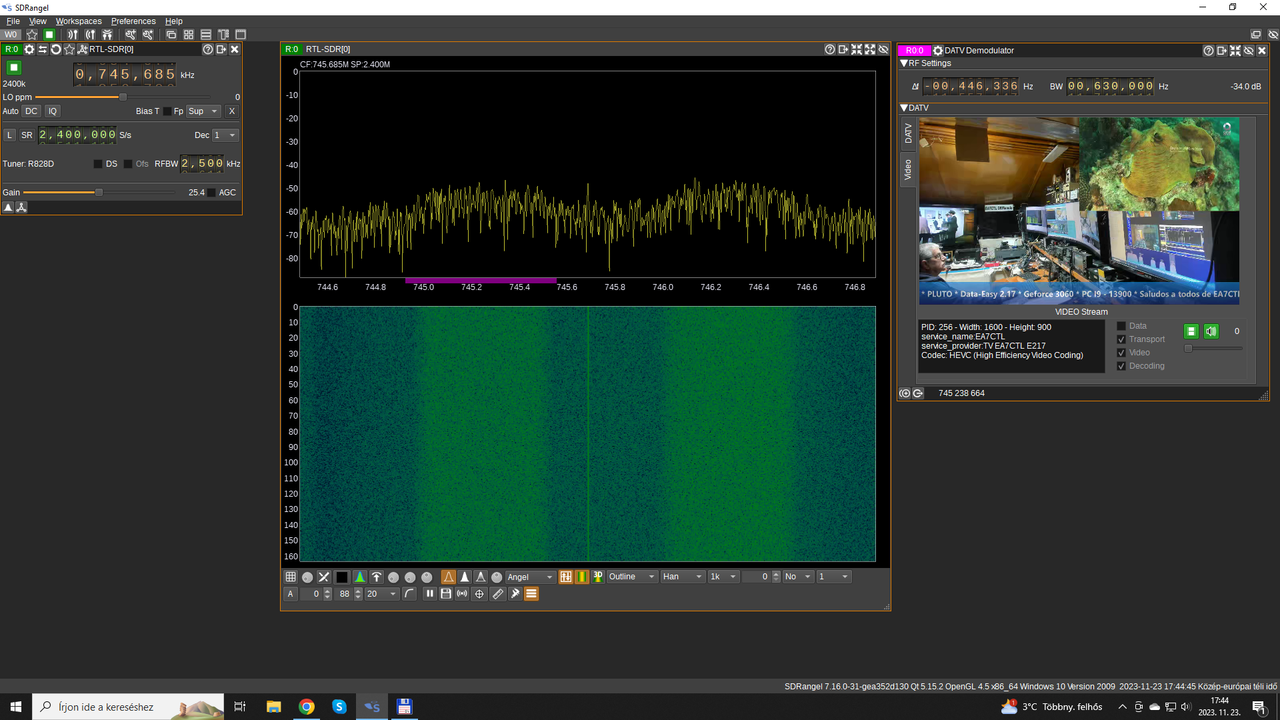Save spectrum data with floppy disk icon
The image size is (1280, 720).
(446, 594)
